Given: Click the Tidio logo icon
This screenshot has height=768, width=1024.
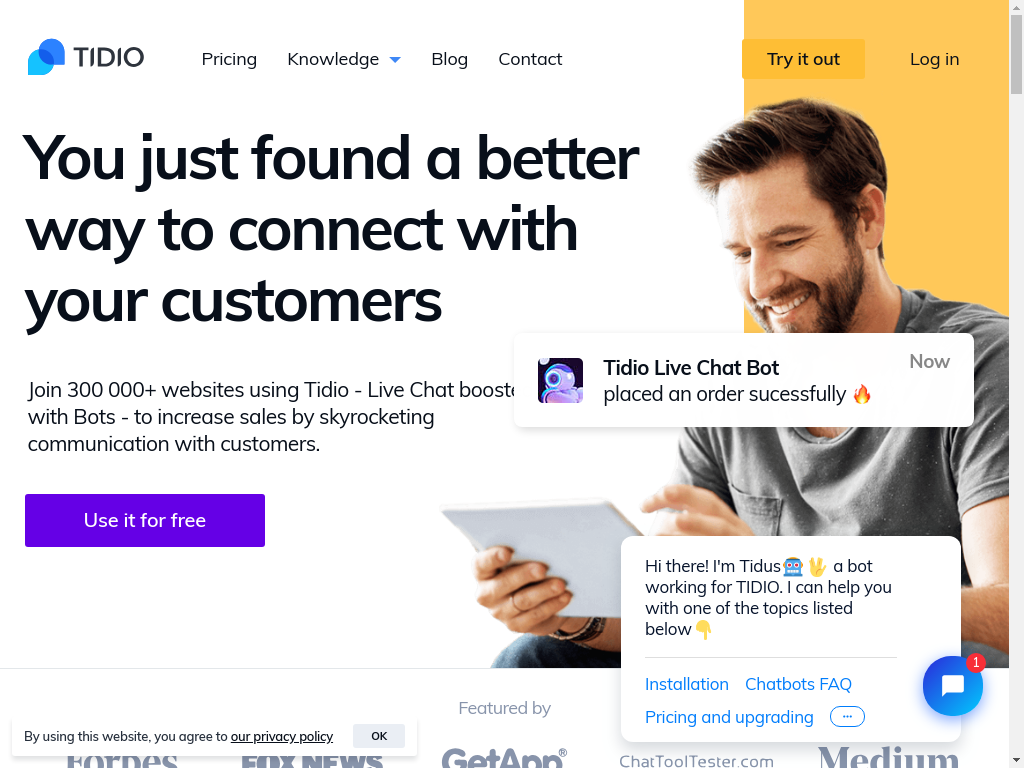Looking at the screenshot, I should (46, 57).
